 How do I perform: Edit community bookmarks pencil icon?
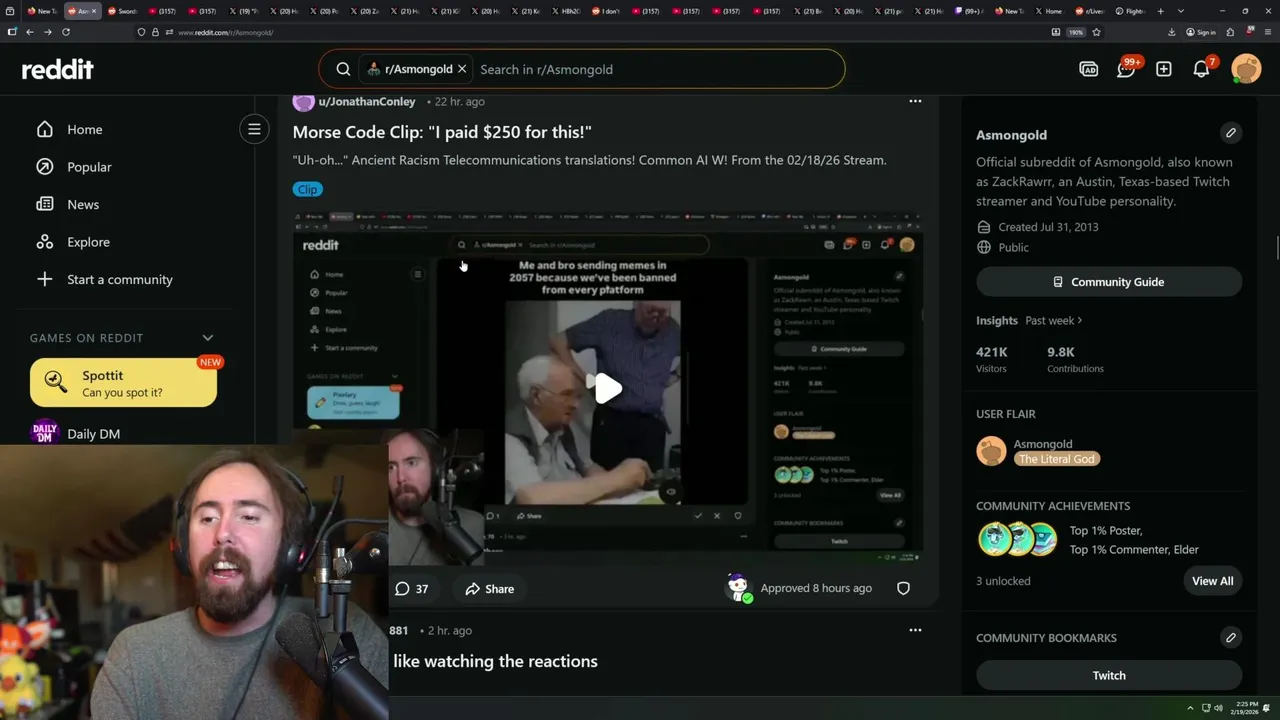click(1231, 637)
